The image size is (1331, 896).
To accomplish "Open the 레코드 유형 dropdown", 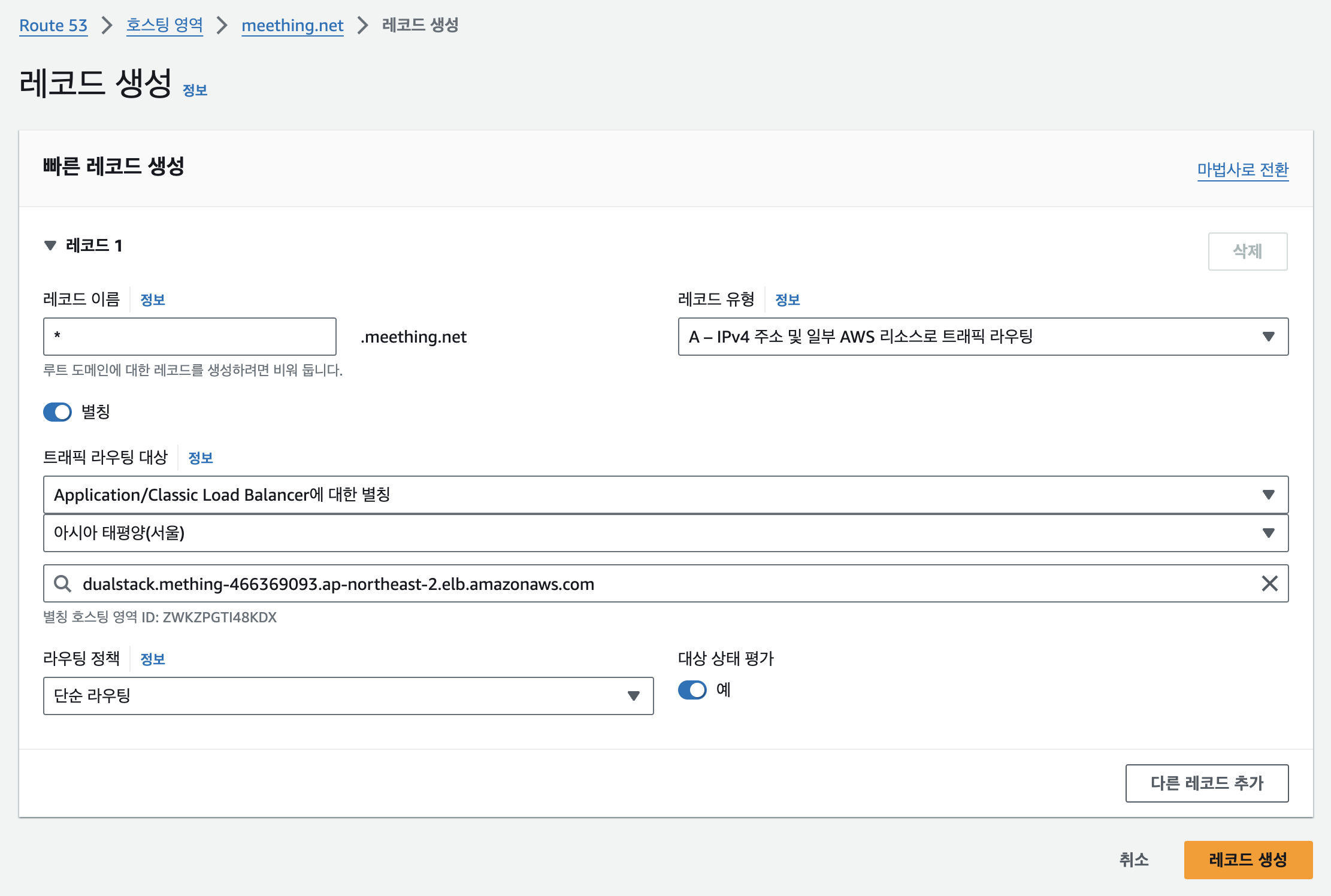I will tap(982, 337).
